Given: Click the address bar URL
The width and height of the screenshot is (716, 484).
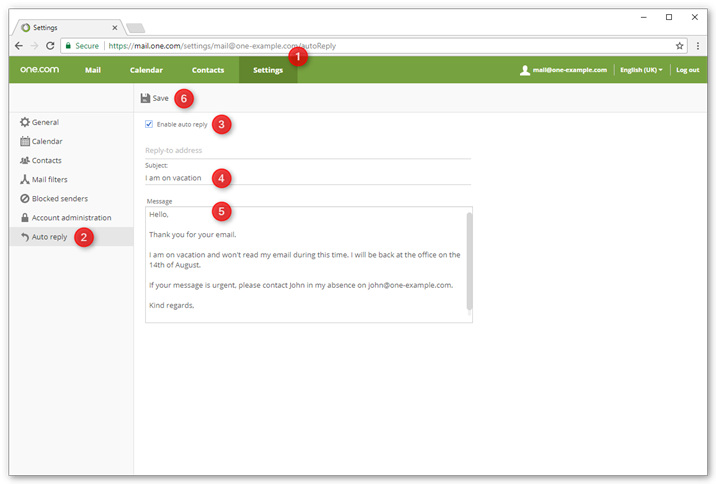Looking at the screenshot, I should (222, 46).
